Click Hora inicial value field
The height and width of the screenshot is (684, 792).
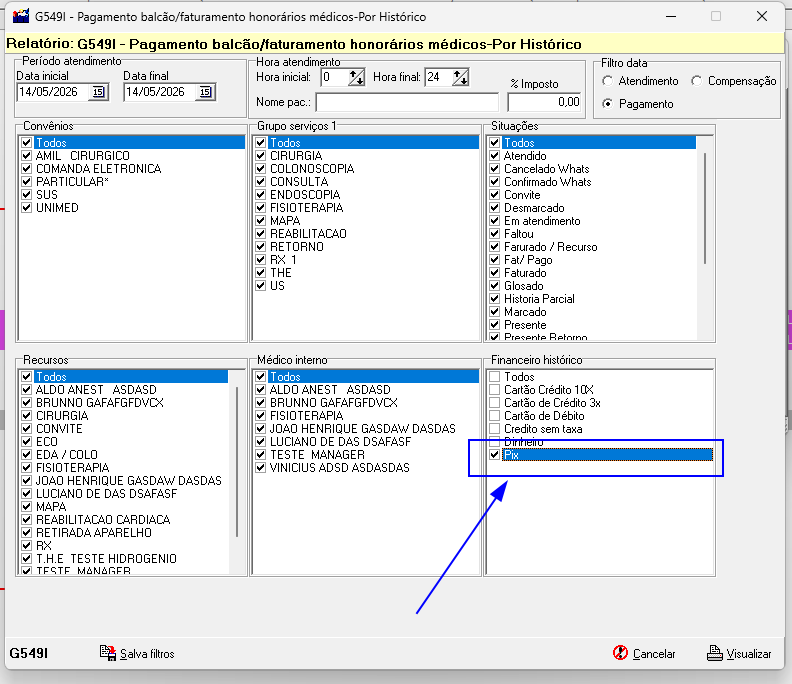[x=335, y=77]
